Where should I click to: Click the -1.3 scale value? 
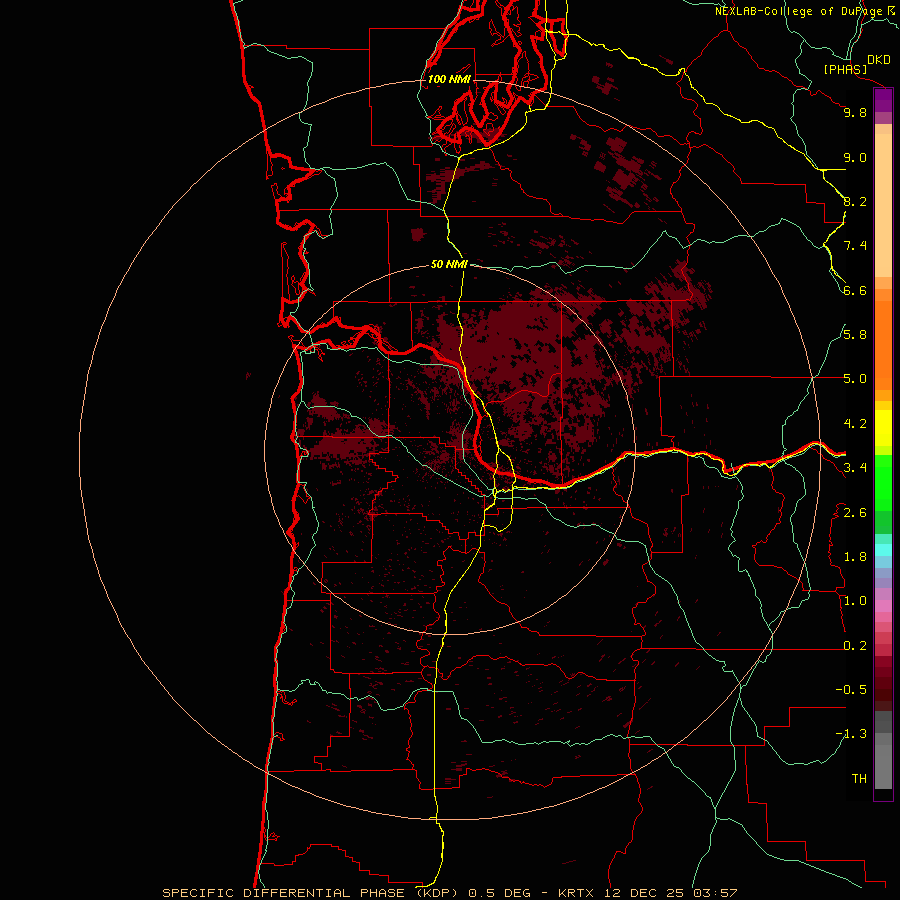(851, 734)
